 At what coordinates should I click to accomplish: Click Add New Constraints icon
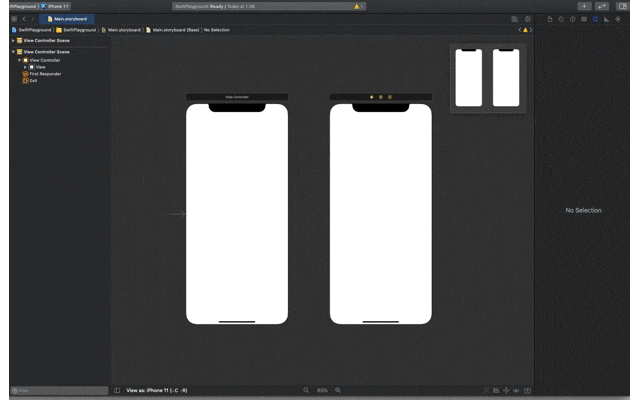click(506, 391)
